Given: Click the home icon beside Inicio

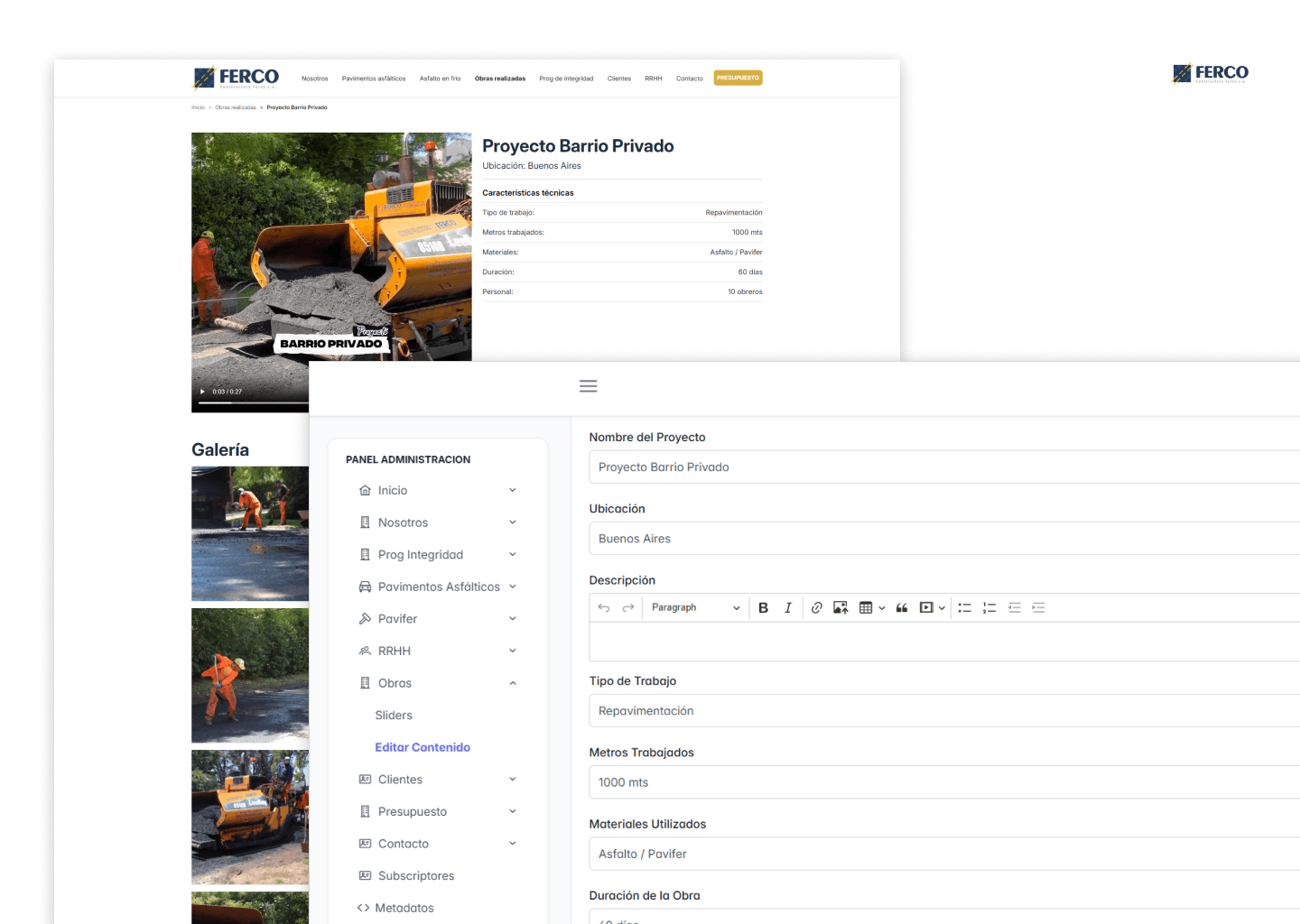Looking at the screenshot, I should point(365,491).
